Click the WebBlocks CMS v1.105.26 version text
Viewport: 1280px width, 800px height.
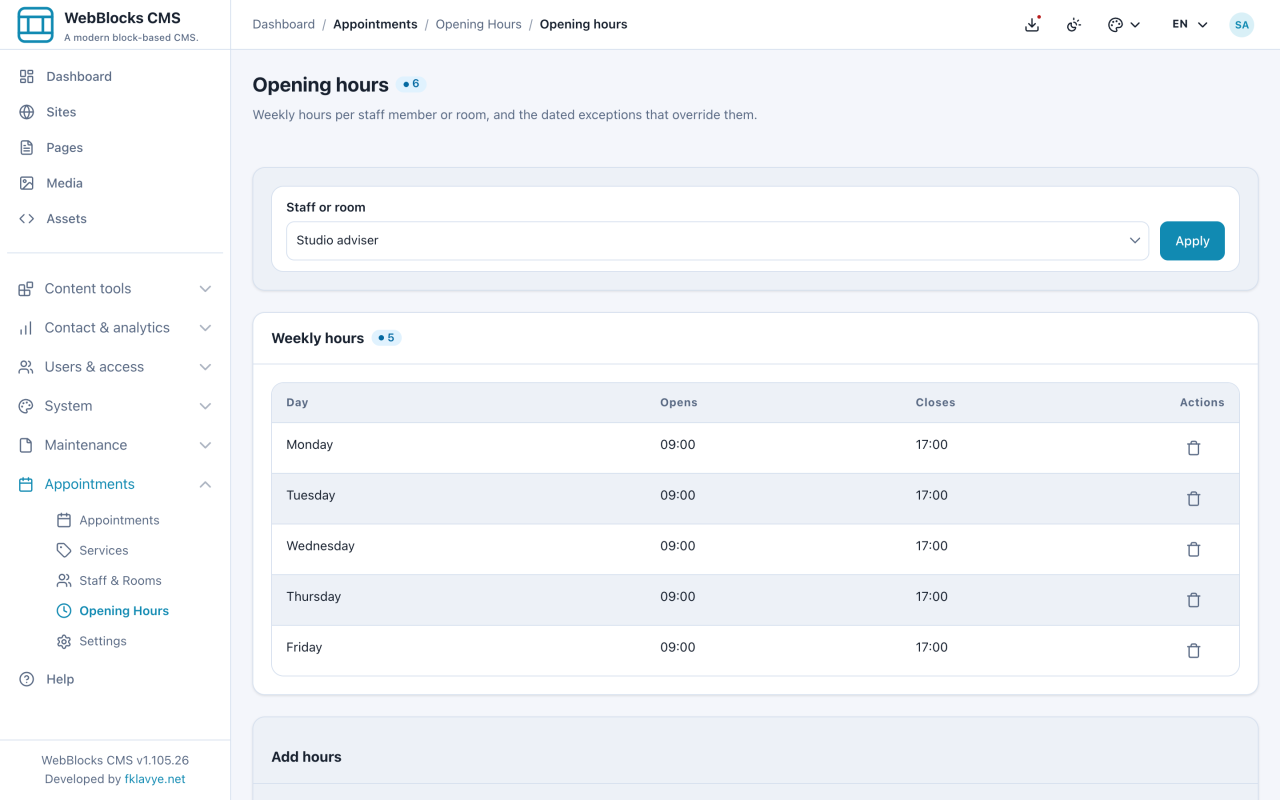pos(115,760)
